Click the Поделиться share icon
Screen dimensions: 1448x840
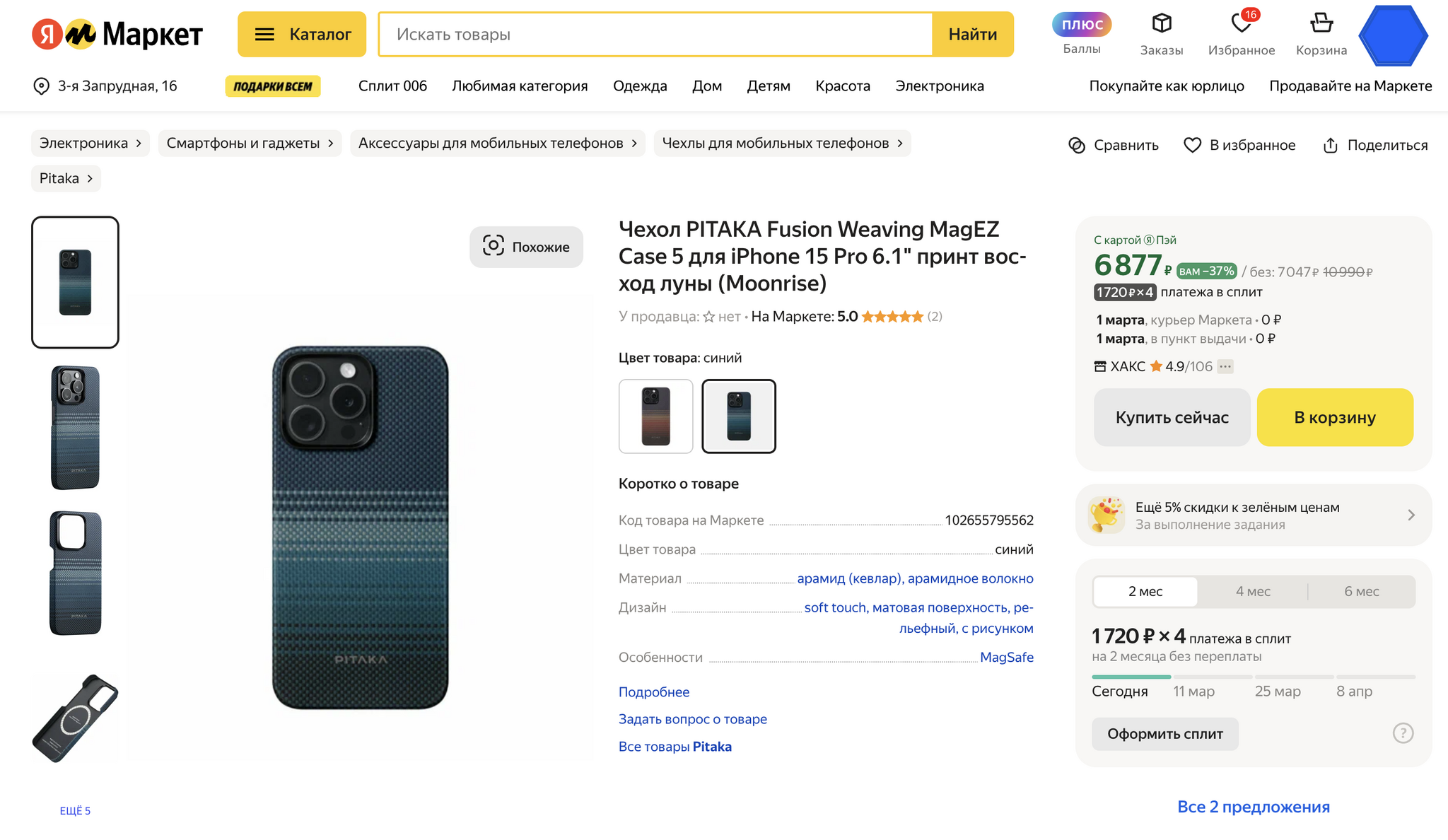1331,146
